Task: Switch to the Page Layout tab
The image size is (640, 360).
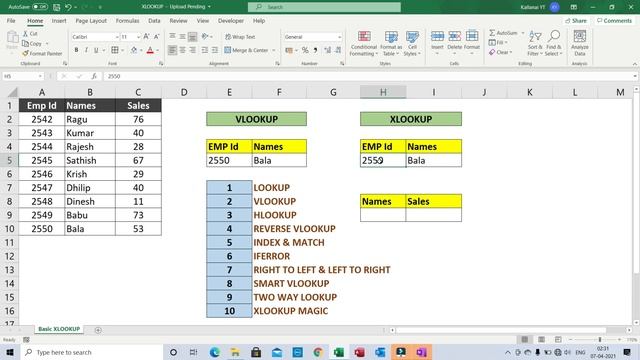Action: coord(91,20)
